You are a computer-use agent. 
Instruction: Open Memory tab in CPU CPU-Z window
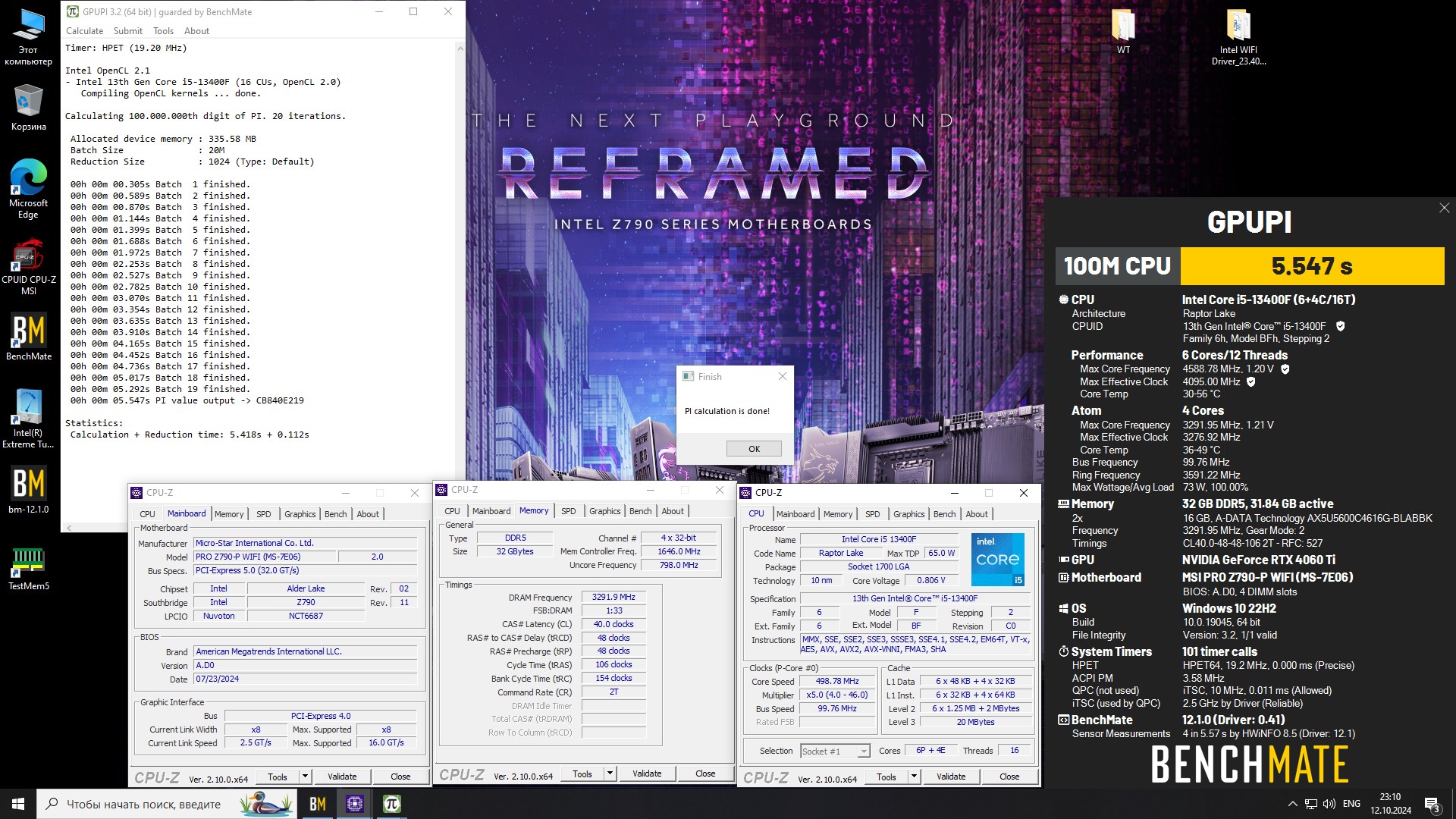838,514
